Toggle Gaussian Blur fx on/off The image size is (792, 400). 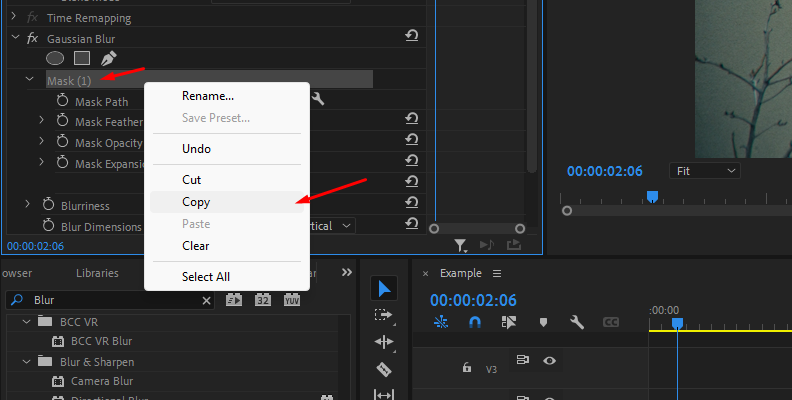coord(32,38)
